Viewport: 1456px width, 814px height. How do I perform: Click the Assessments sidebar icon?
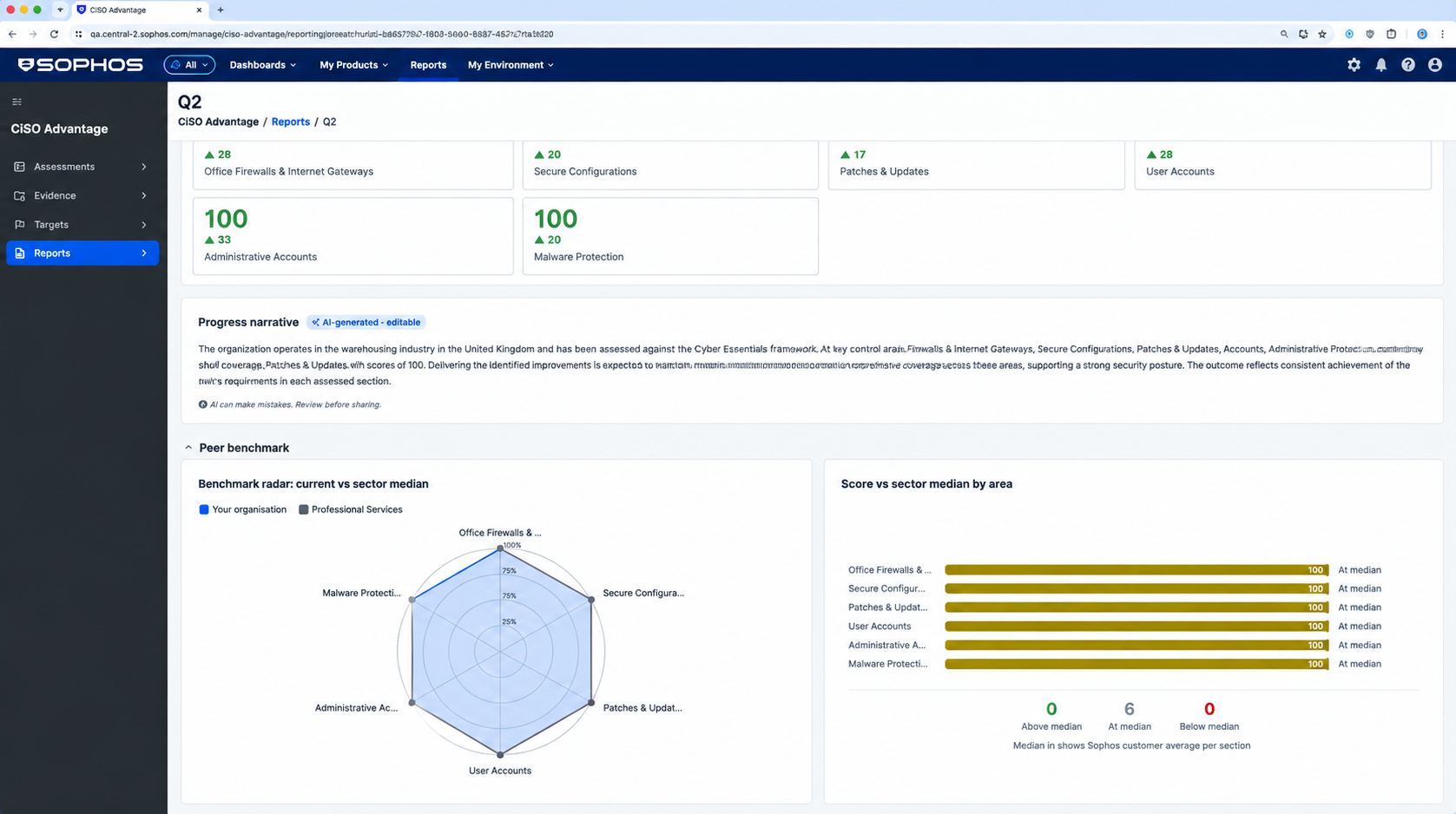click(x=19, y=167)
